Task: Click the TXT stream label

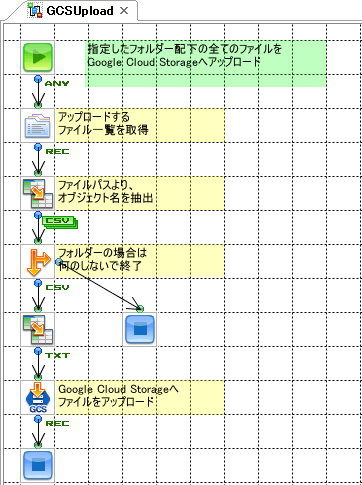Action: click(57, 356)
